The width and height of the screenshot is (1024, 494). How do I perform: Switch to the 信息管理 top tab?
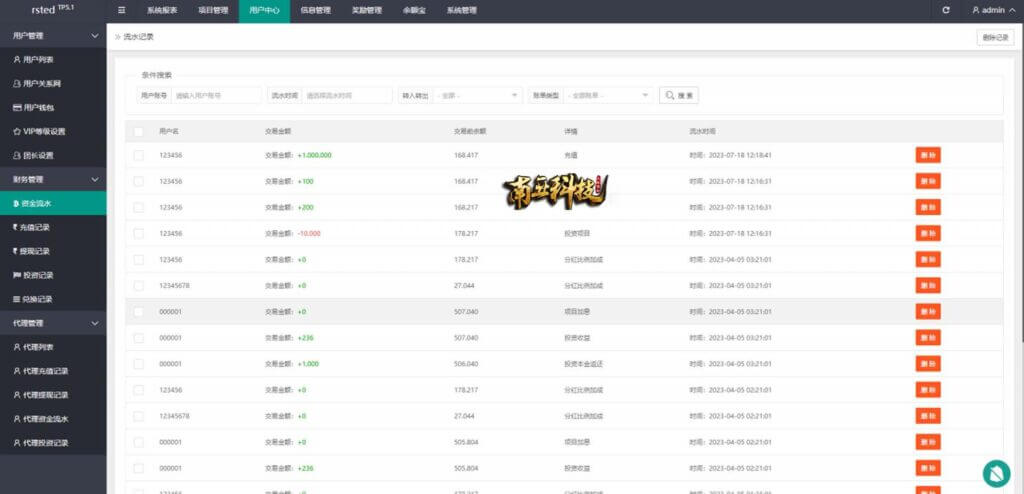pos(315,10)
